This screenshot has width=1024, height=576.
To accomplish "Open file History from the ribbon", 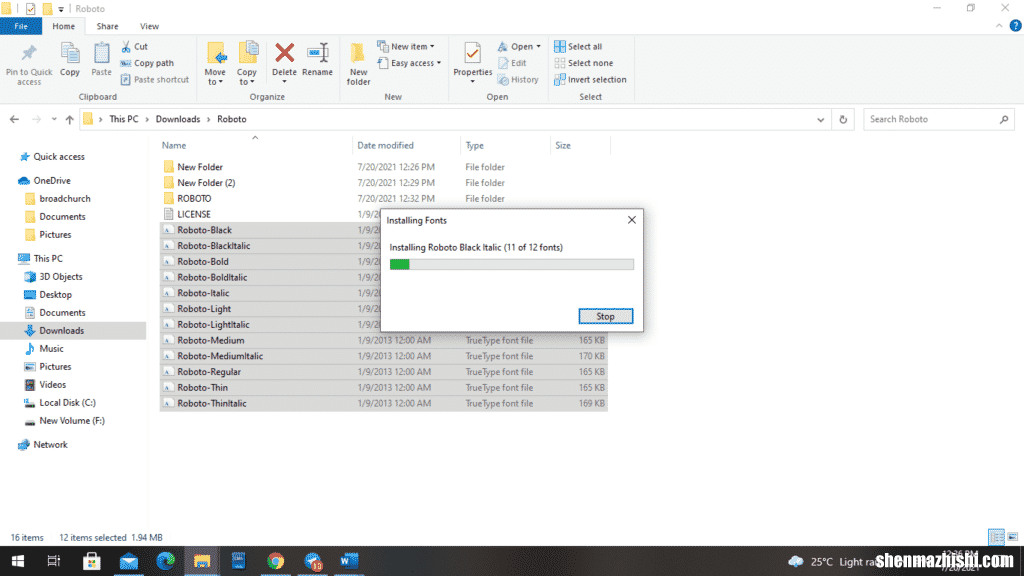I will [518, 80].
